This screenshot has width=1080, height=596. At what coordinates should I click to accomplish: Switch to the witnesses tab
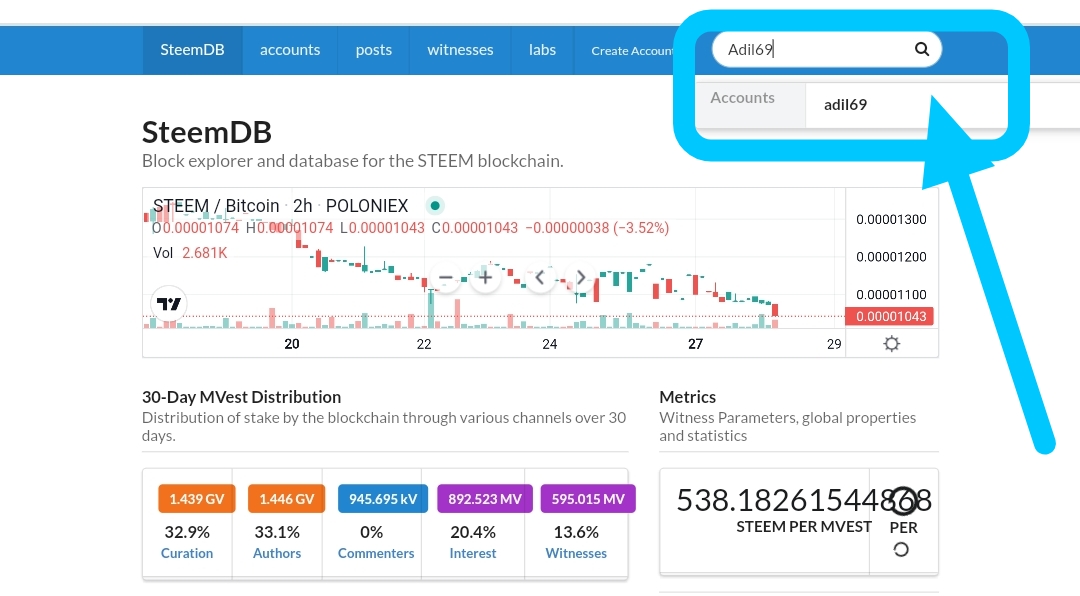(460, 50)
